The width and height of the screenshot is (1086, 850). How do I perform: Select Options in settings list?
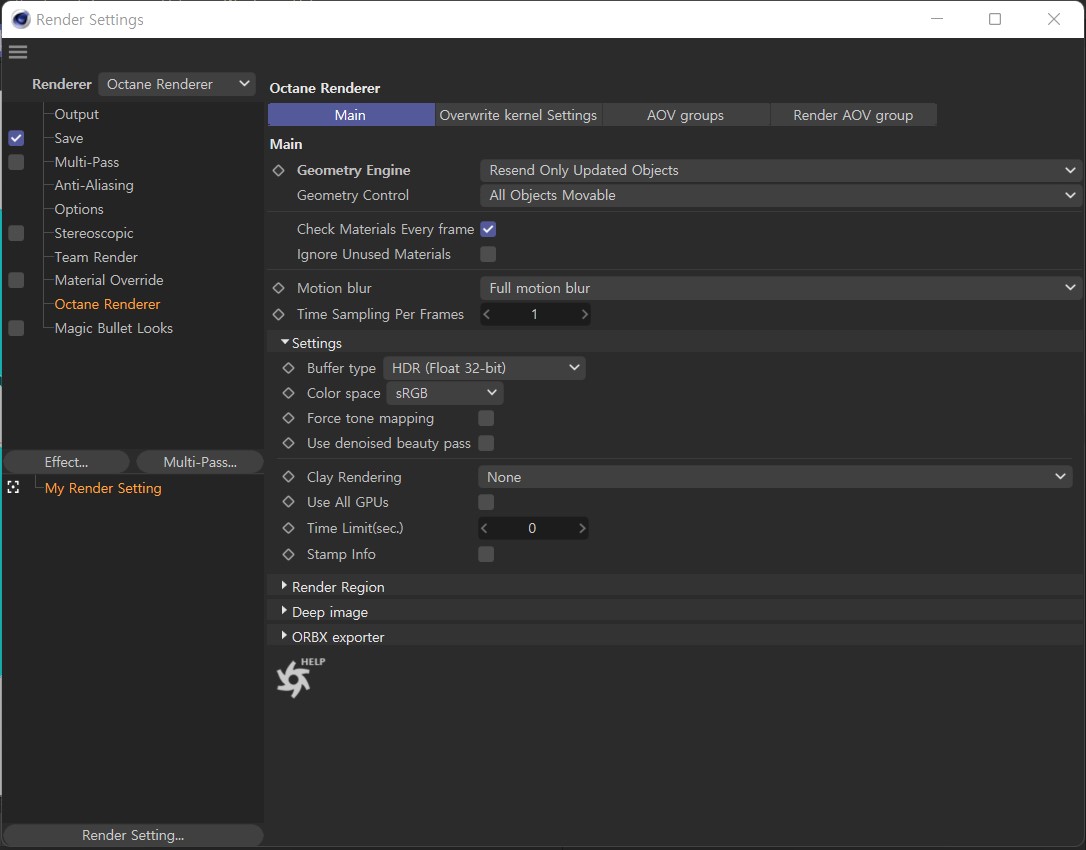[x=79, y=209]
